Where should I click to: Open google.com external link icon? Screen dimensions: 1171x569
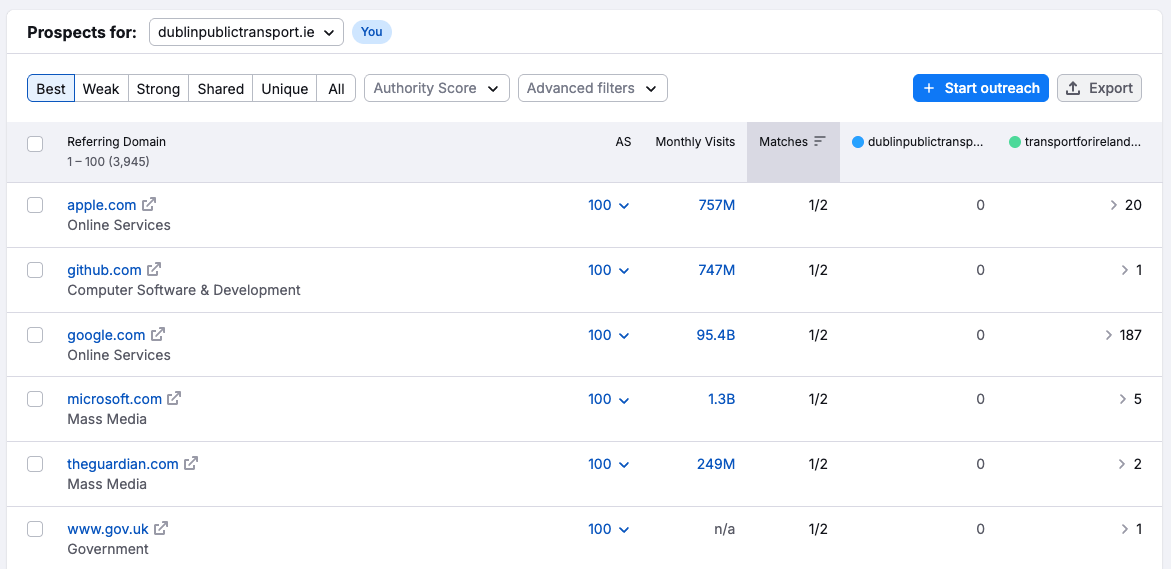tap(158, 334)
